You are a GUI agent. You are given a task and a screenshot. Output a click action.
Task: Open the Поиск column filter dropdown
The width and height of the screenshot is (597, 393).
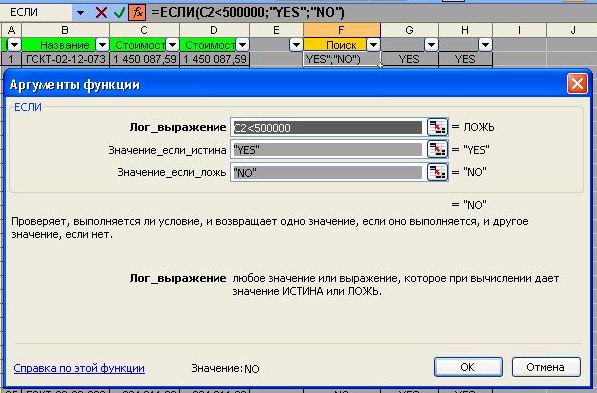pyautogui.click(x=373, y=45)
